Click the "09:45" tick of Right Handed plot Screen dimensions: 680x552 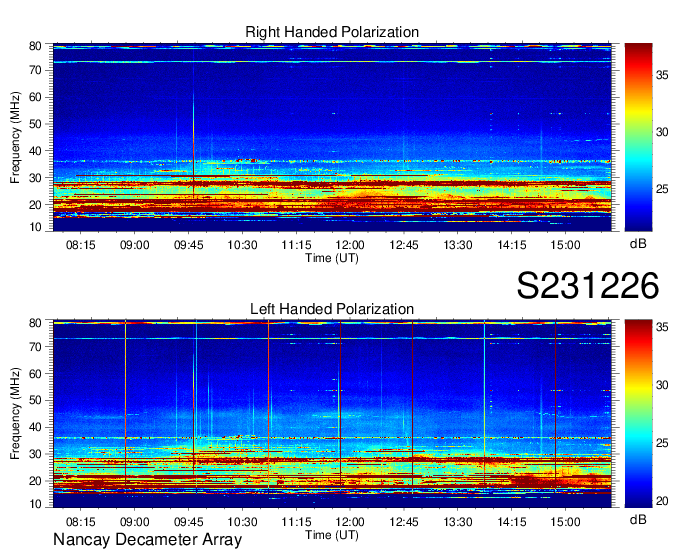pos(189,245)
